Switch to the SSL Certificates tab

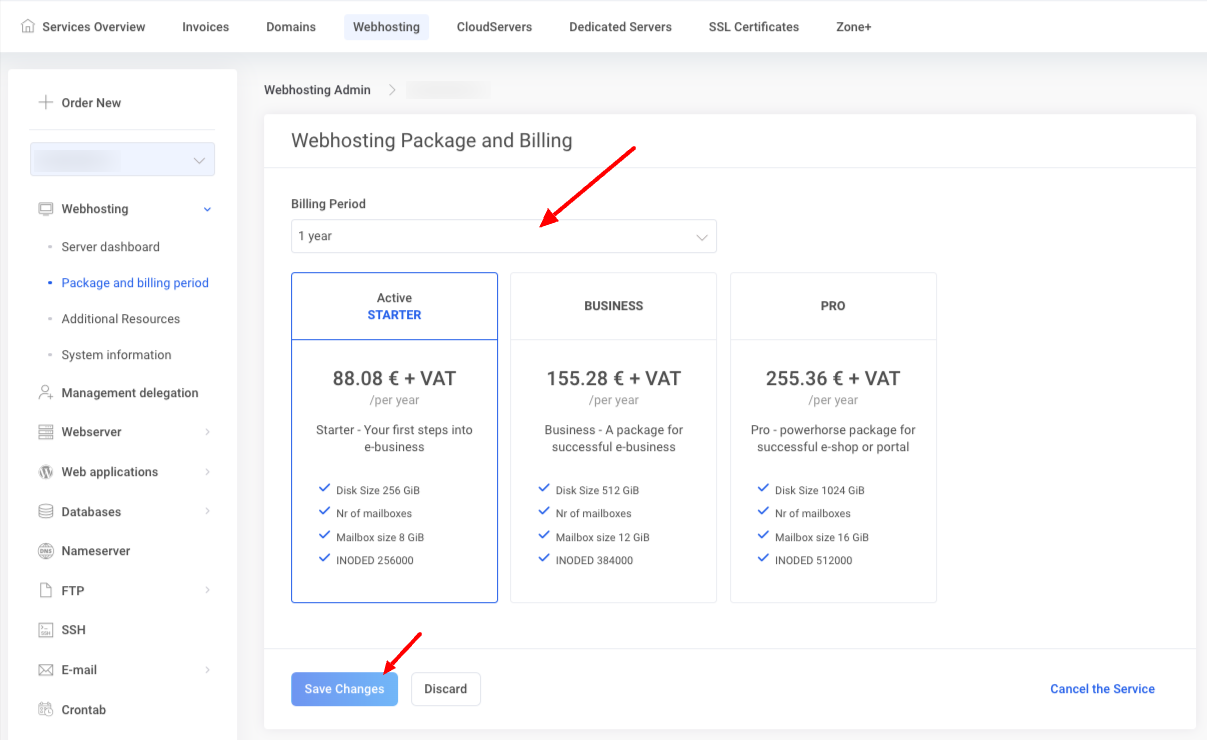click(753, 27)
